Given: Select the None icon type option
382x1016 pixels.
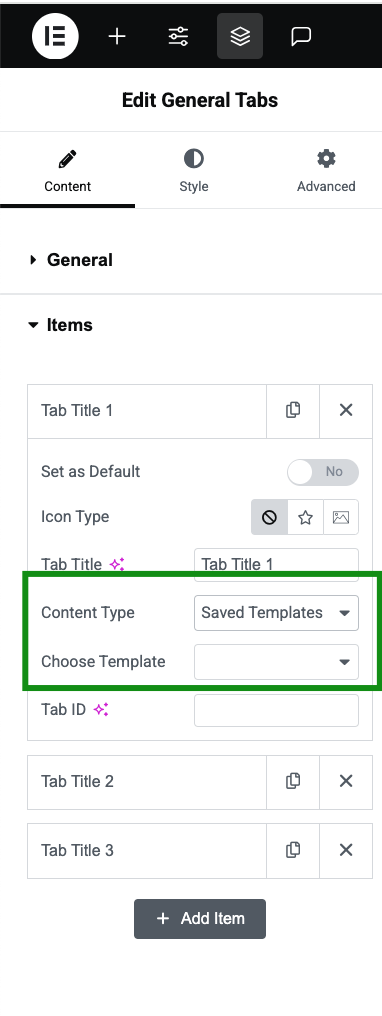Looking at the screenshot, I should coord(269,517).
